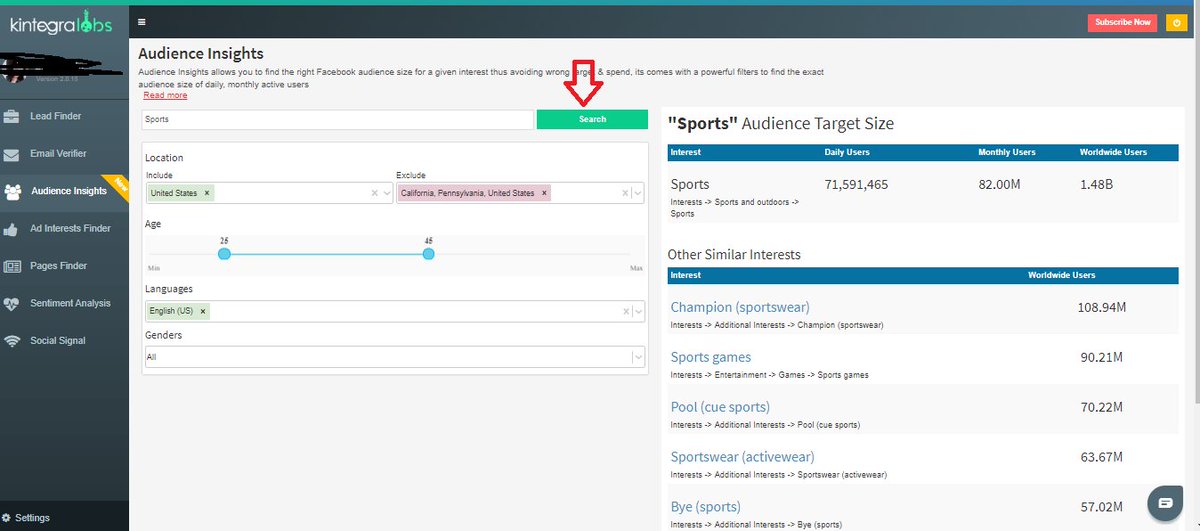Clear all Languages values
This screenshot has width=1200, height=531.
coord(625,311)
